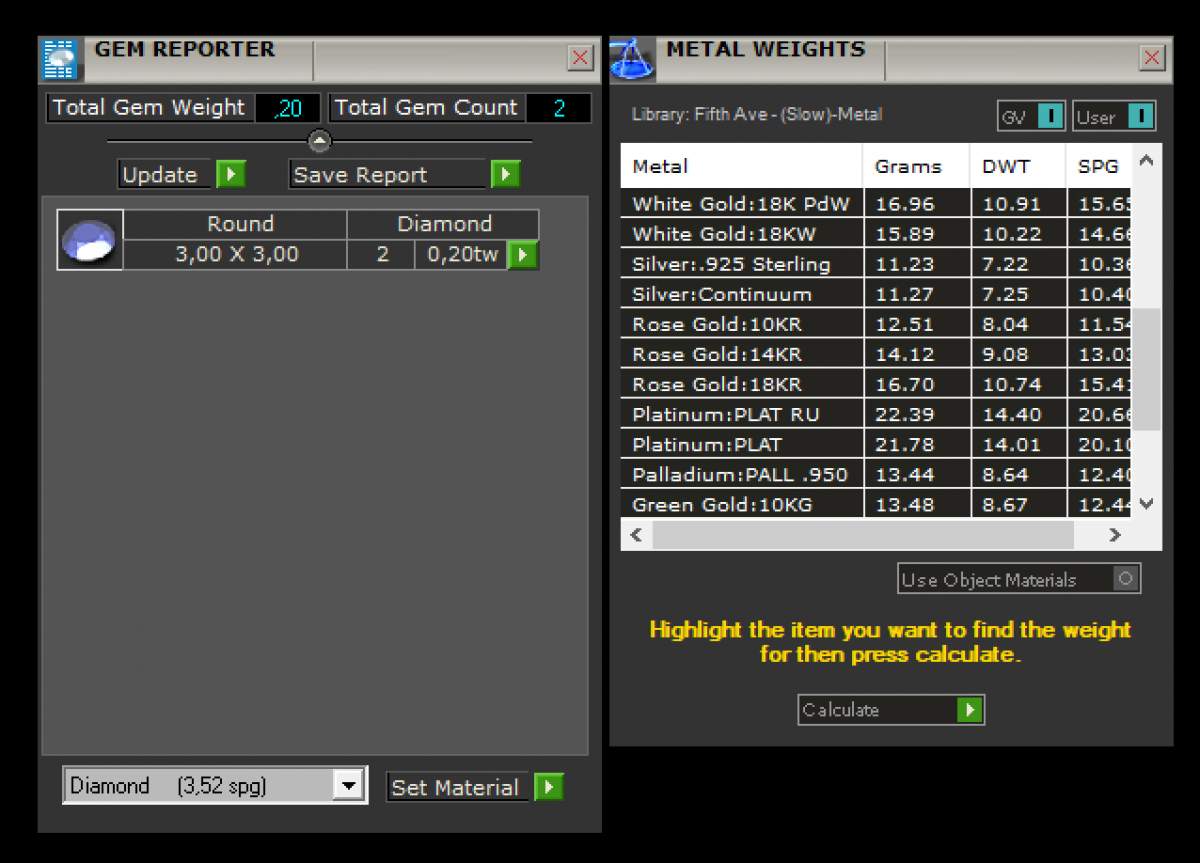Click the 16.96 grams cell
Screen dimensions: 1200x863
(916, 204)
